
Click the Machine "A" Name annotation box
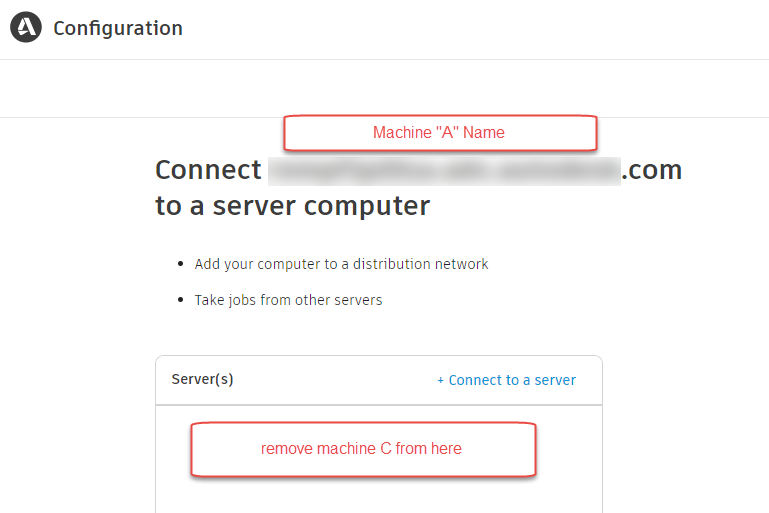pyautogui.click(x=439, y=133)
